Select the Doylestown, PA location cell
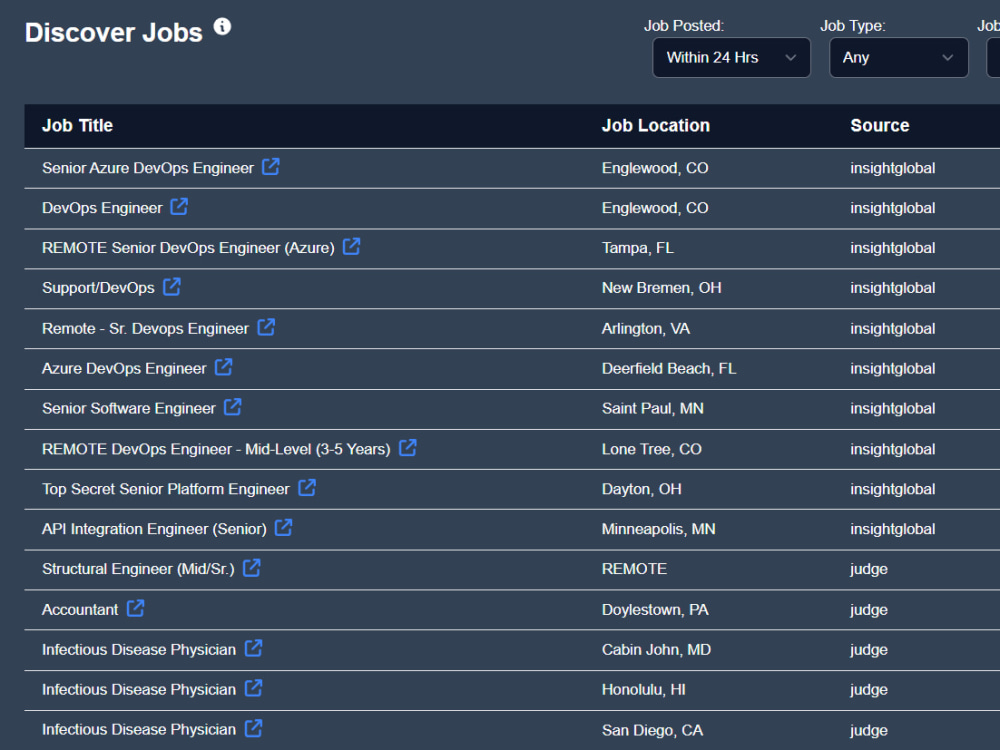 [655, 610]
